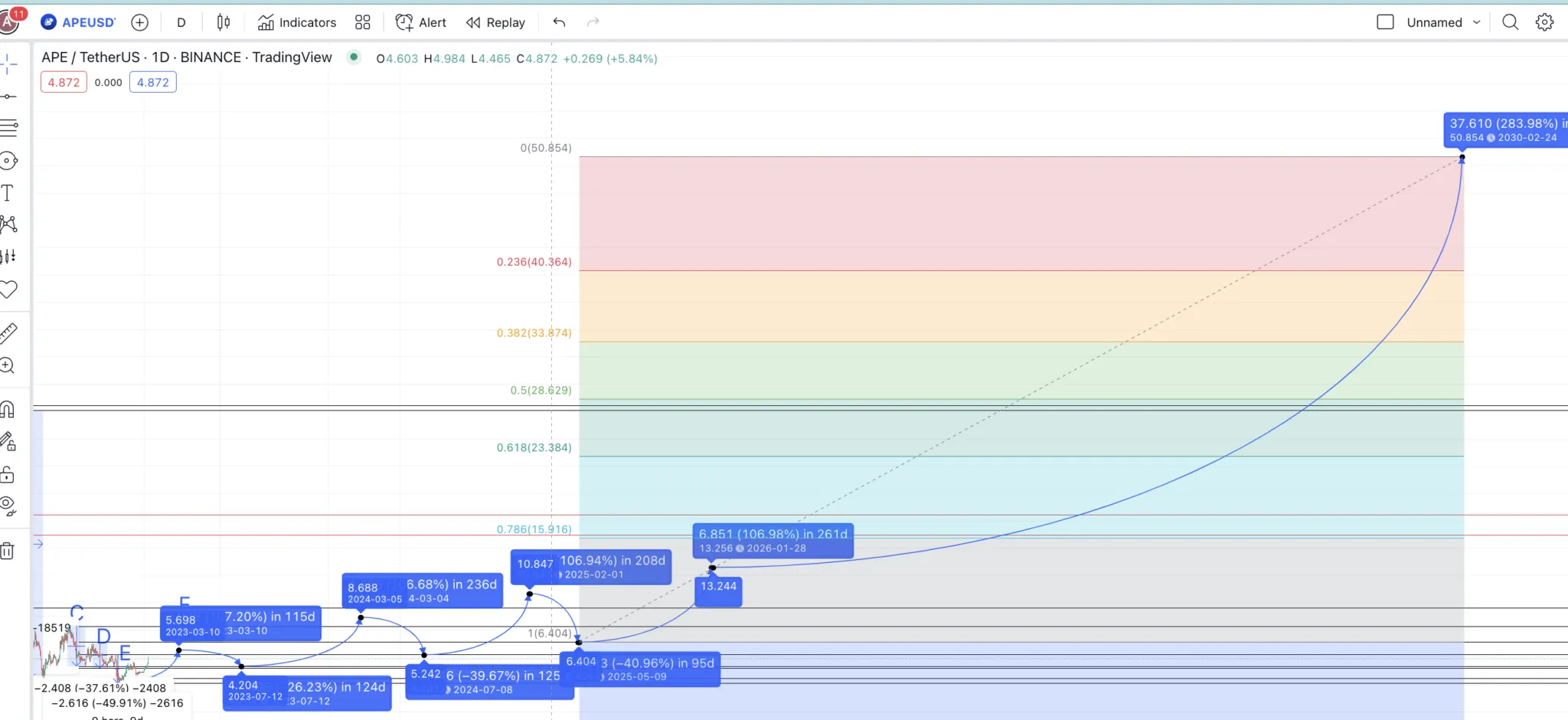Open the candlestick chart style selector
Image resolution: width=1568 pixels, height=720 pixels.
click(223, 22)
